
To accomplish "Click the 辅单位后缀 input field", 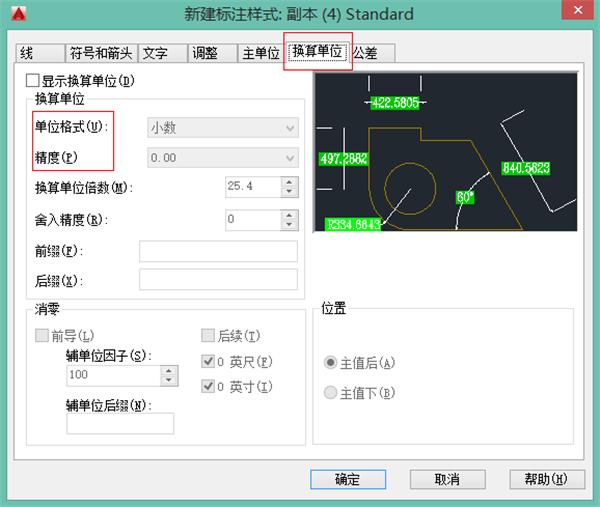I will pyautogui.click(x=120, y=424).
